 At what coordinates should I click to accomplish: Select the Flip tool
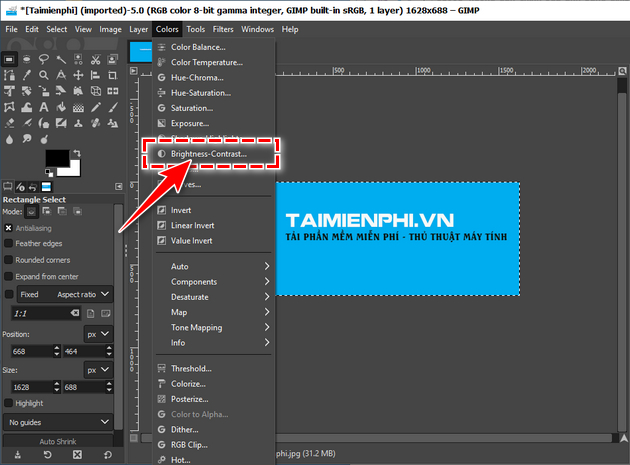point(112,91)
